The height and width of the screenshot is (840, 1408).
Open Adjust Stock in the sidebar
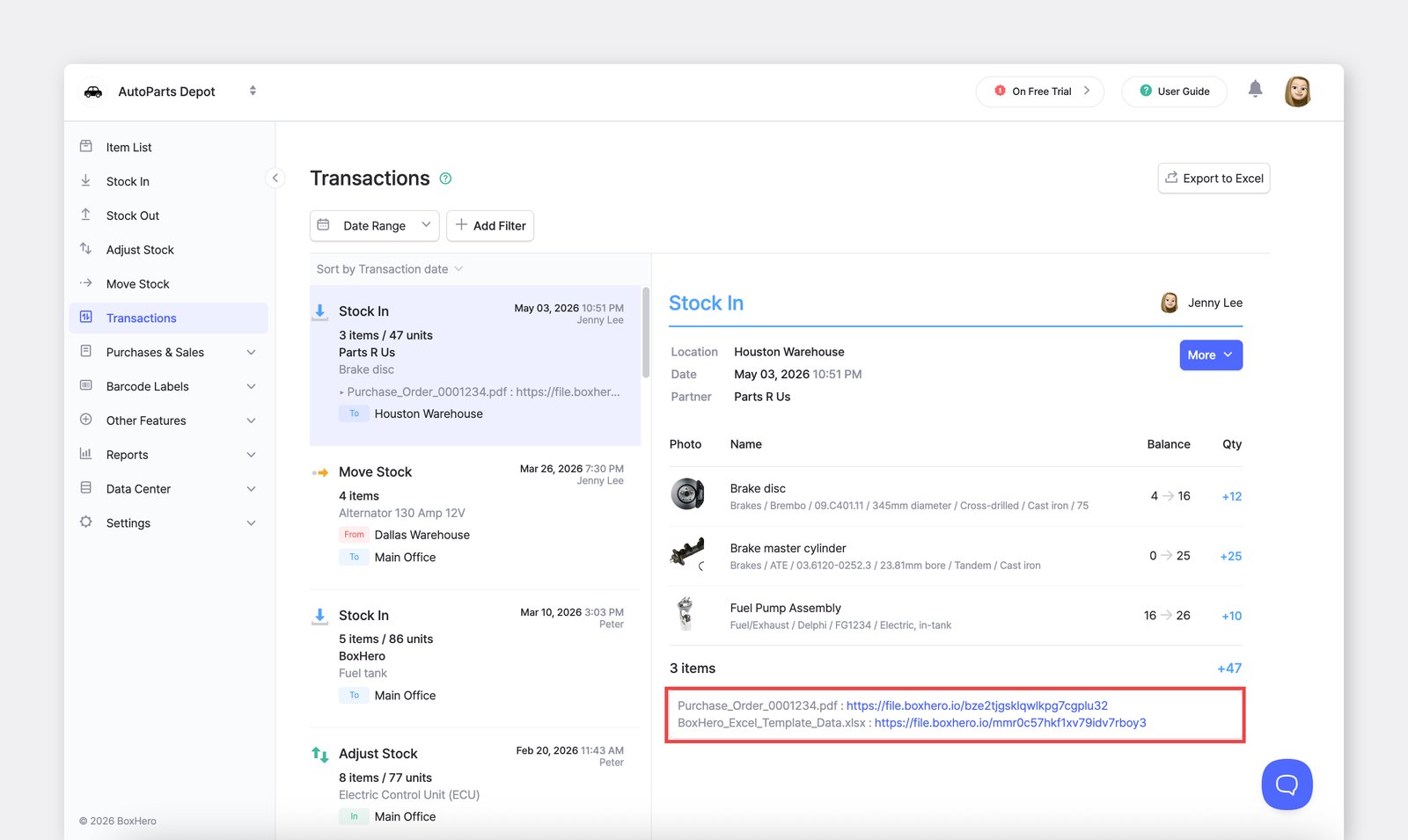tap(168, 250)
